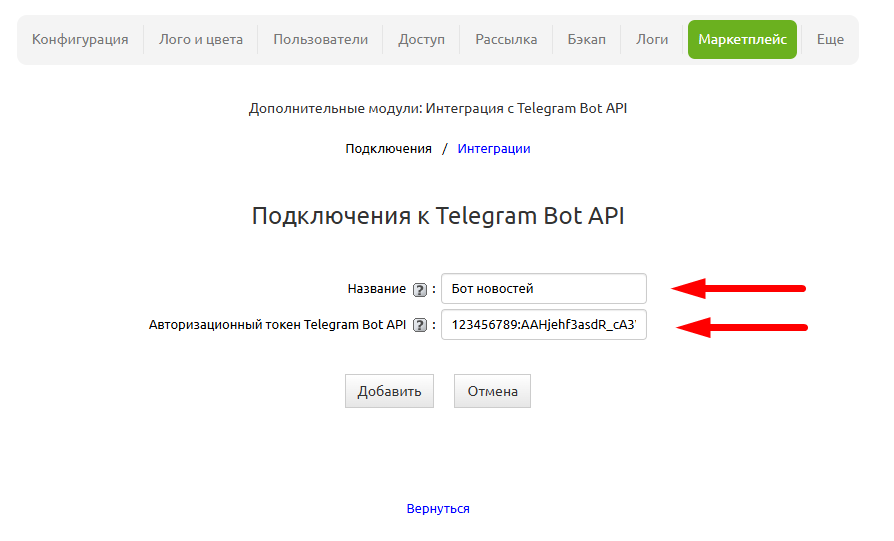Click help icon next to Название
The image size is (894, 541).
coord(420,290)
